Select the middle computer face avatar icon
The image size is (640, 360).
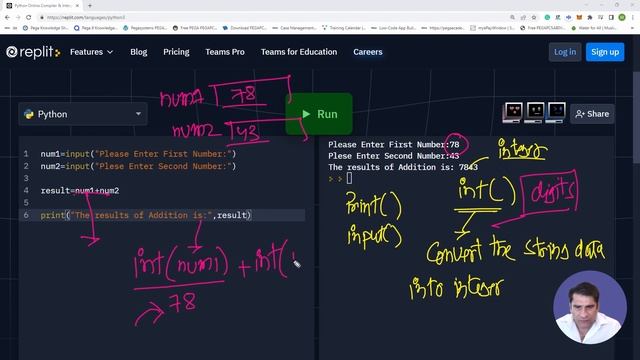535,112
